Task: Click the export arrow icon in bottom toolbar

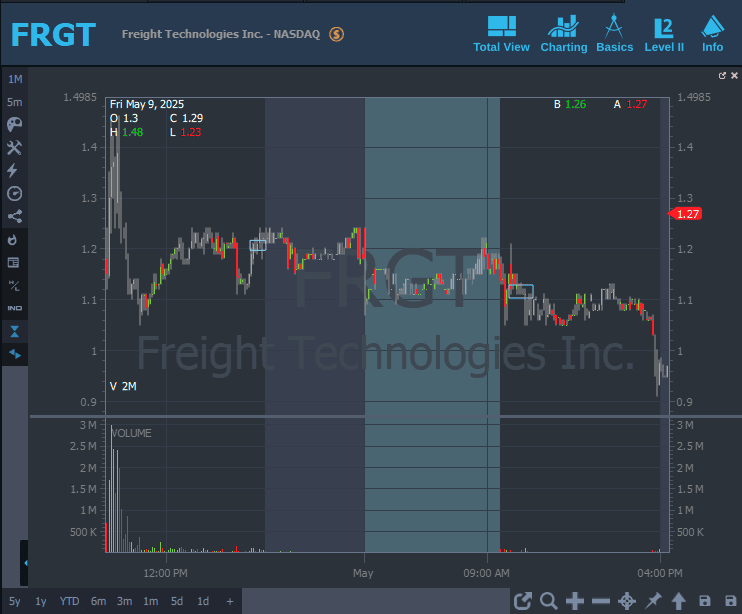Action: (x=523, y=601)
